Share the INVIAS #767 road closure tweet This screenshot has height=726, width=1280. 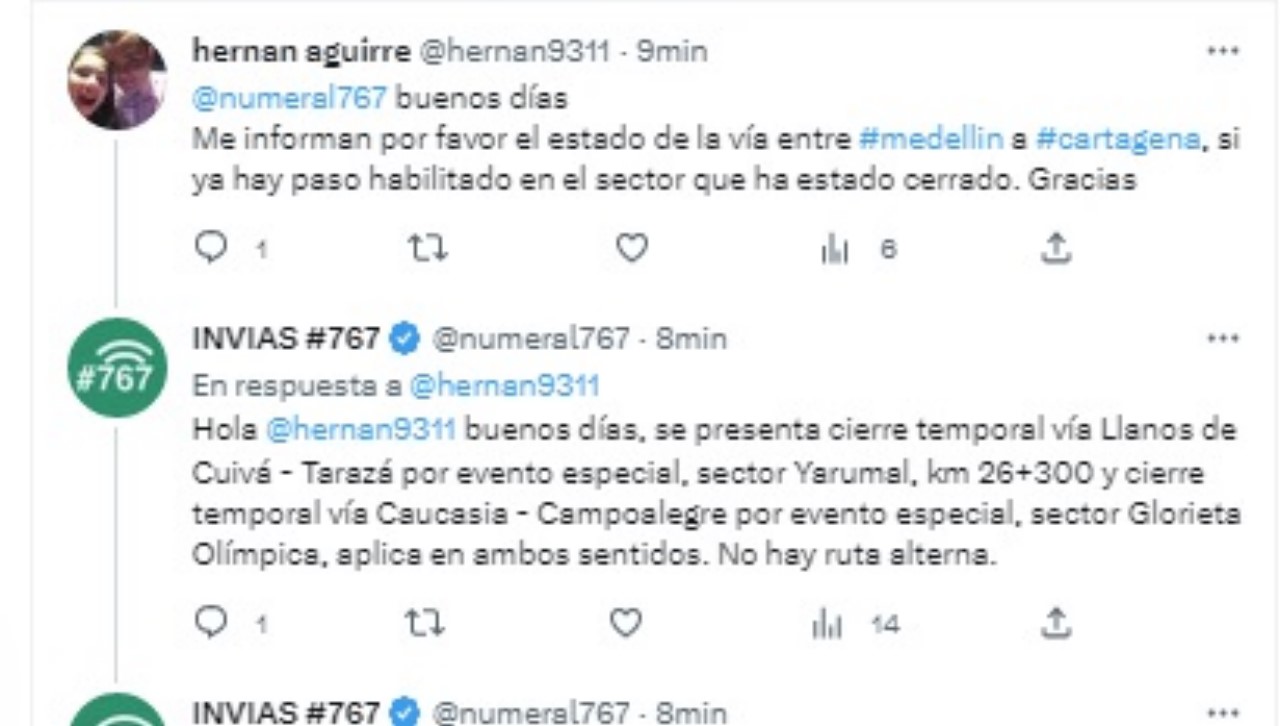(1056, 624)
